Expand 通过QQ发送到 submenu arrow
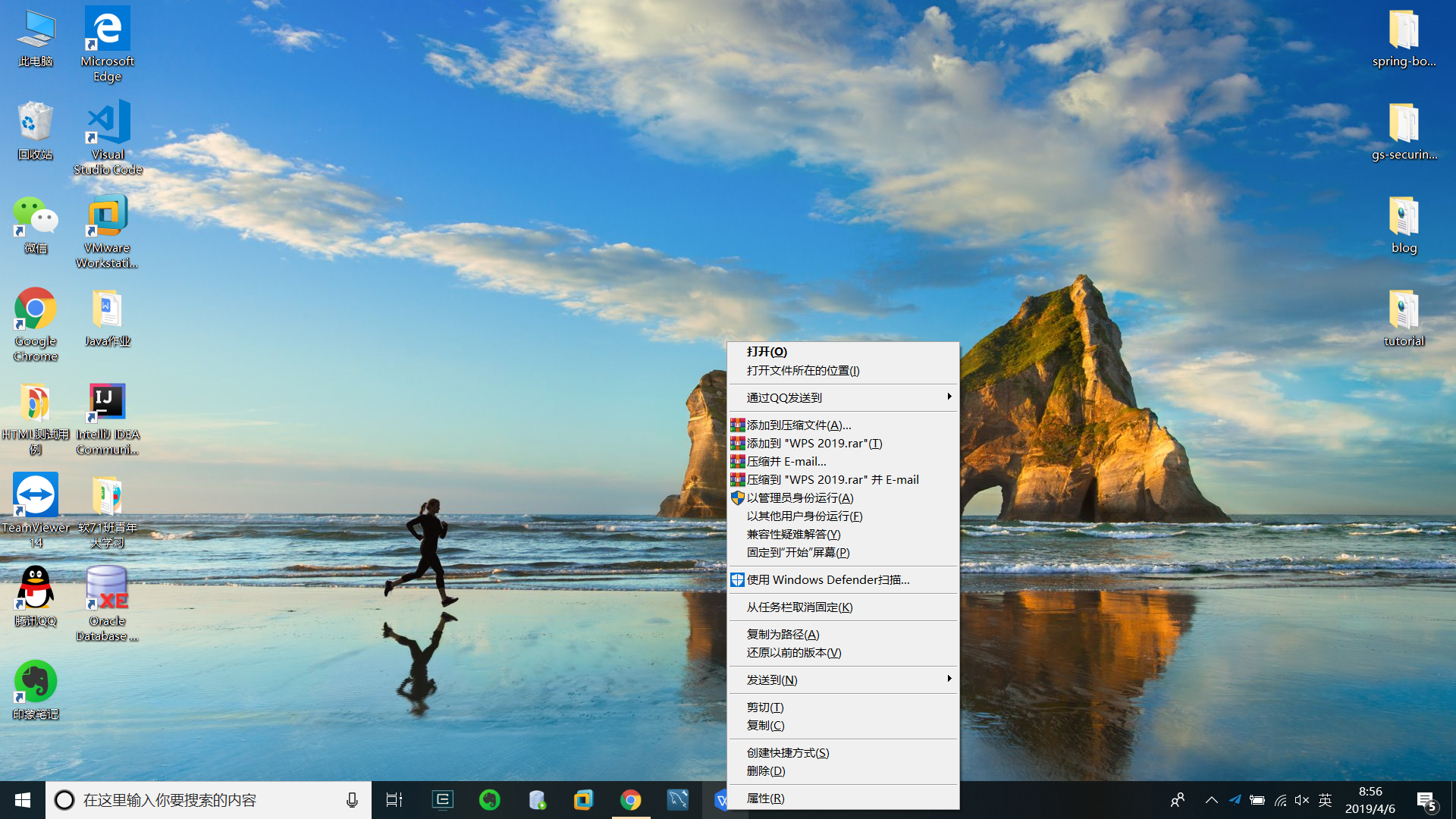The image size is (1456, 819). pos(949,397)
